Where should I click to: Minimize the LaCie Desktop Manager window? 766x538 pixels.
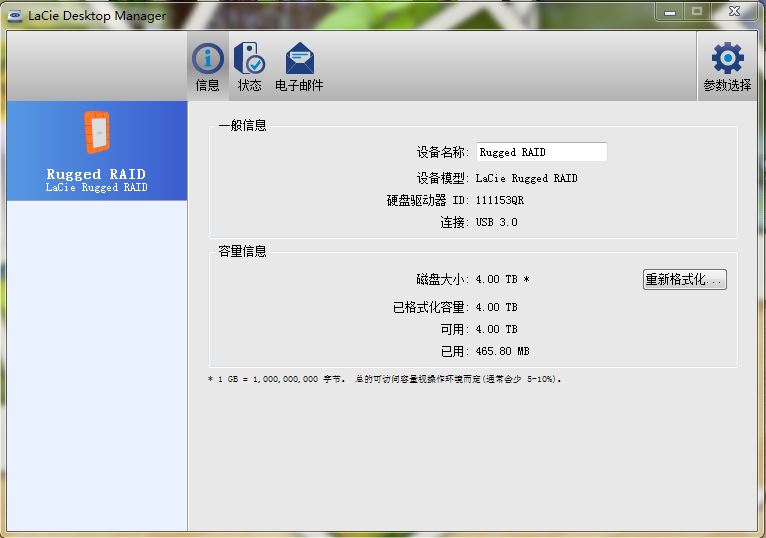coord(670,11)
